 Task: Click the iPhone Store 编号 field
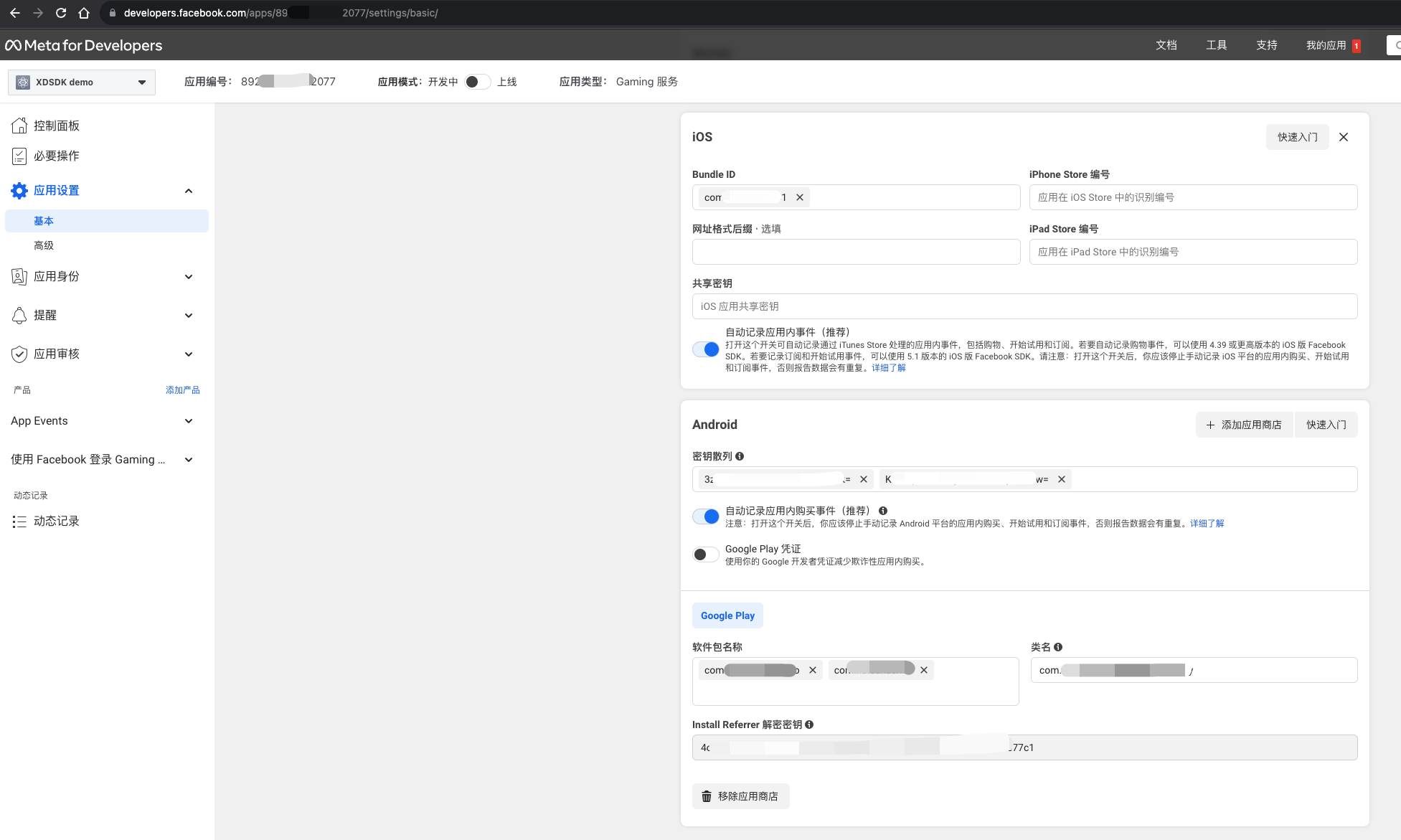pyautogui.click(x=1193, y=197)
